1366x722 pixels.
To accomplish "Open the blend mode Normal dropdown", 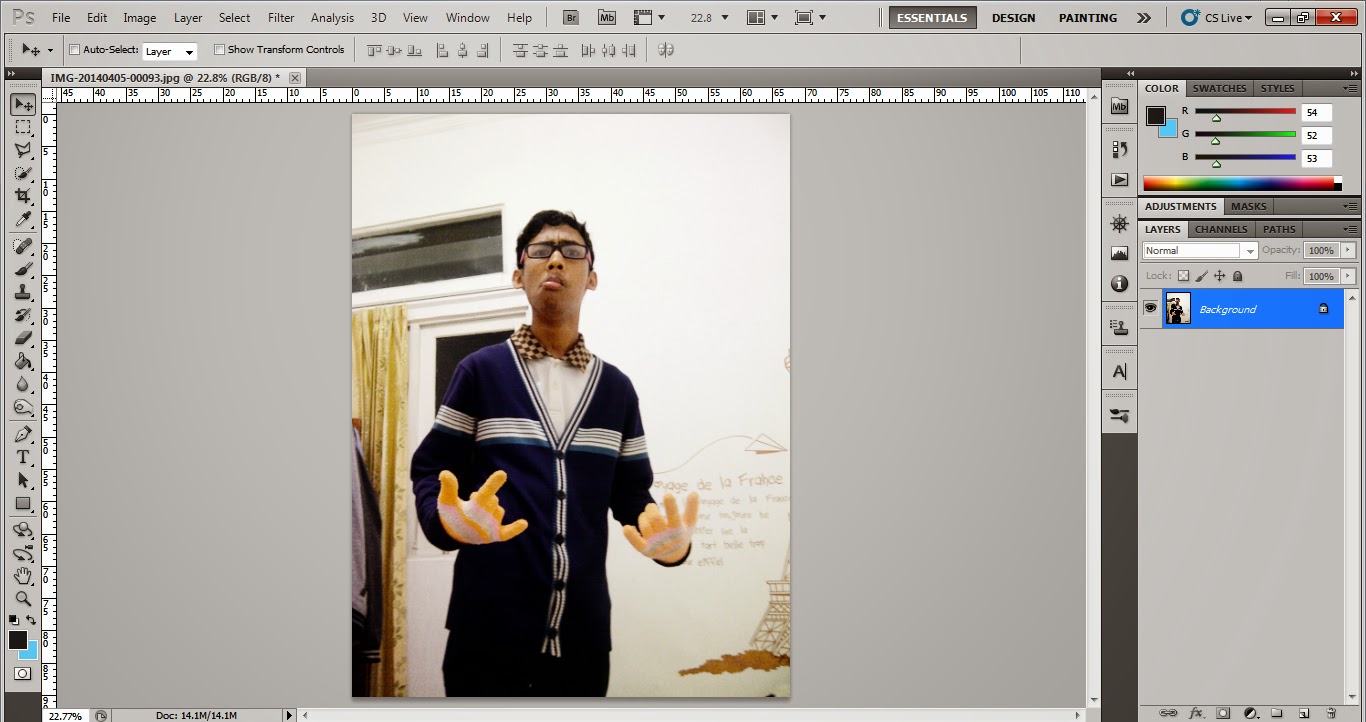I will pos(1199,251).
